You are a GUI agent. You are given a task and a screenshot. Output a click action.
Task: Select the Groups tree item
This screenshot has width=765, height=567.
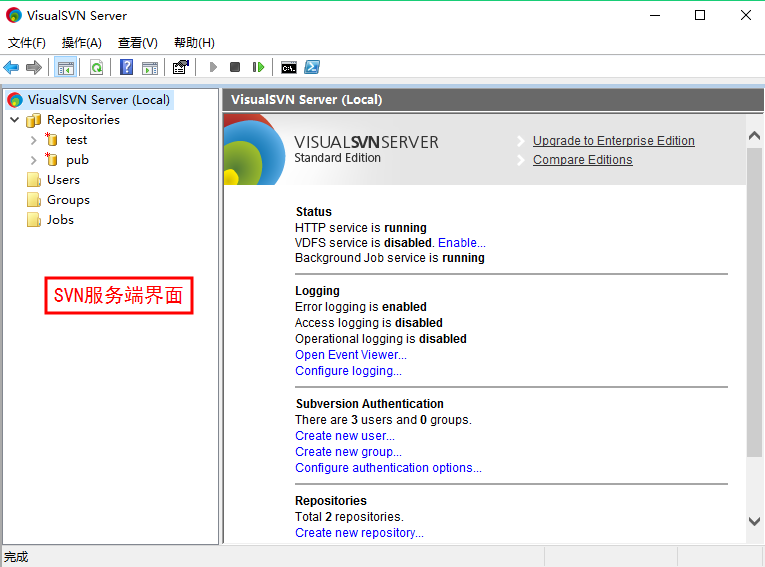[68, 200]
